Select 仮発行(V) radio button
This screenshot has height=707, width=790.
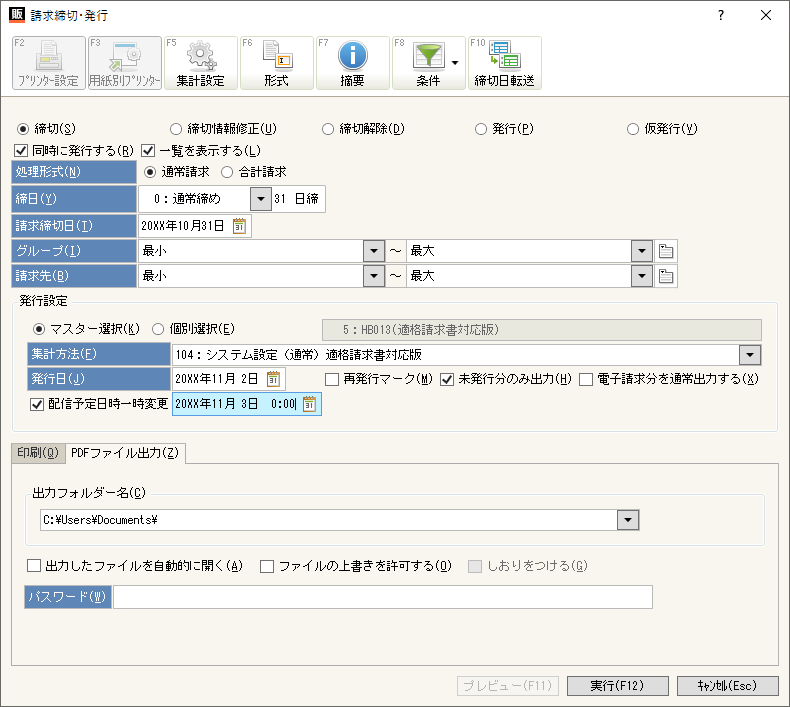pyautogui.click(x=633, y=129)
